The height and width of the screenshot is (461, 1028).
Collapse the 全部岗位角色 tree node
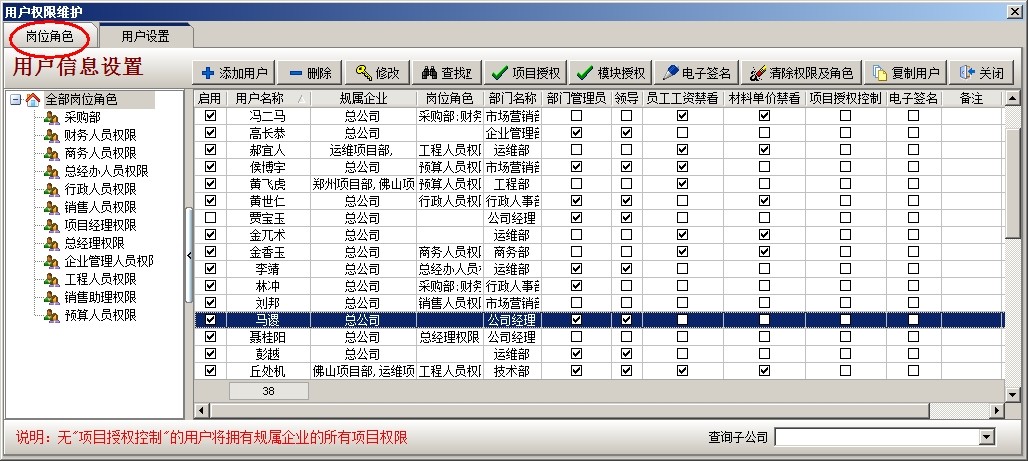[x=15, y=100]
